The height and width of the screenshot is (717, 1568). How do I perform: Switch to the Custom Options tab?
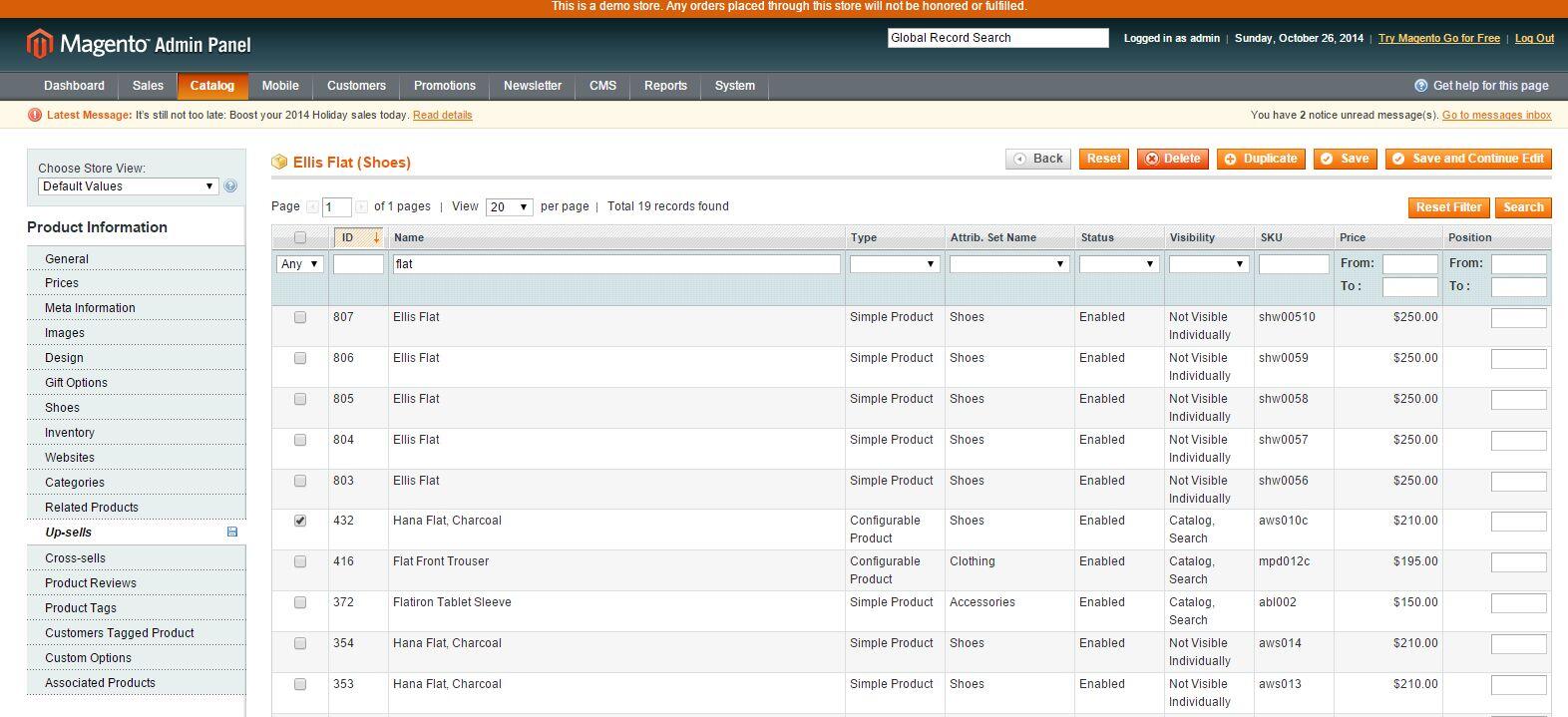point(136,658)
